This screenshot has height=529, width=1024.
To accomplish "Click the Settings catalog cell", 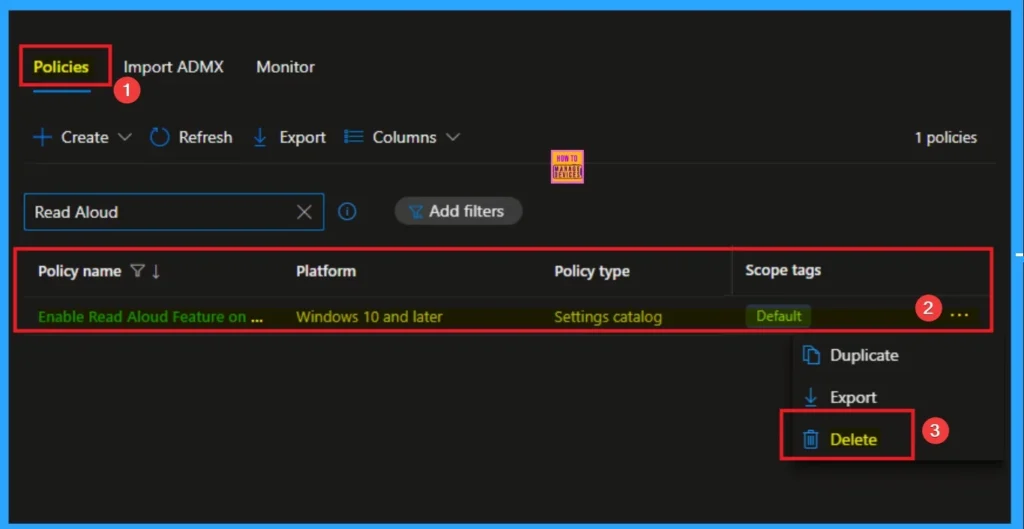I will 608,317.
